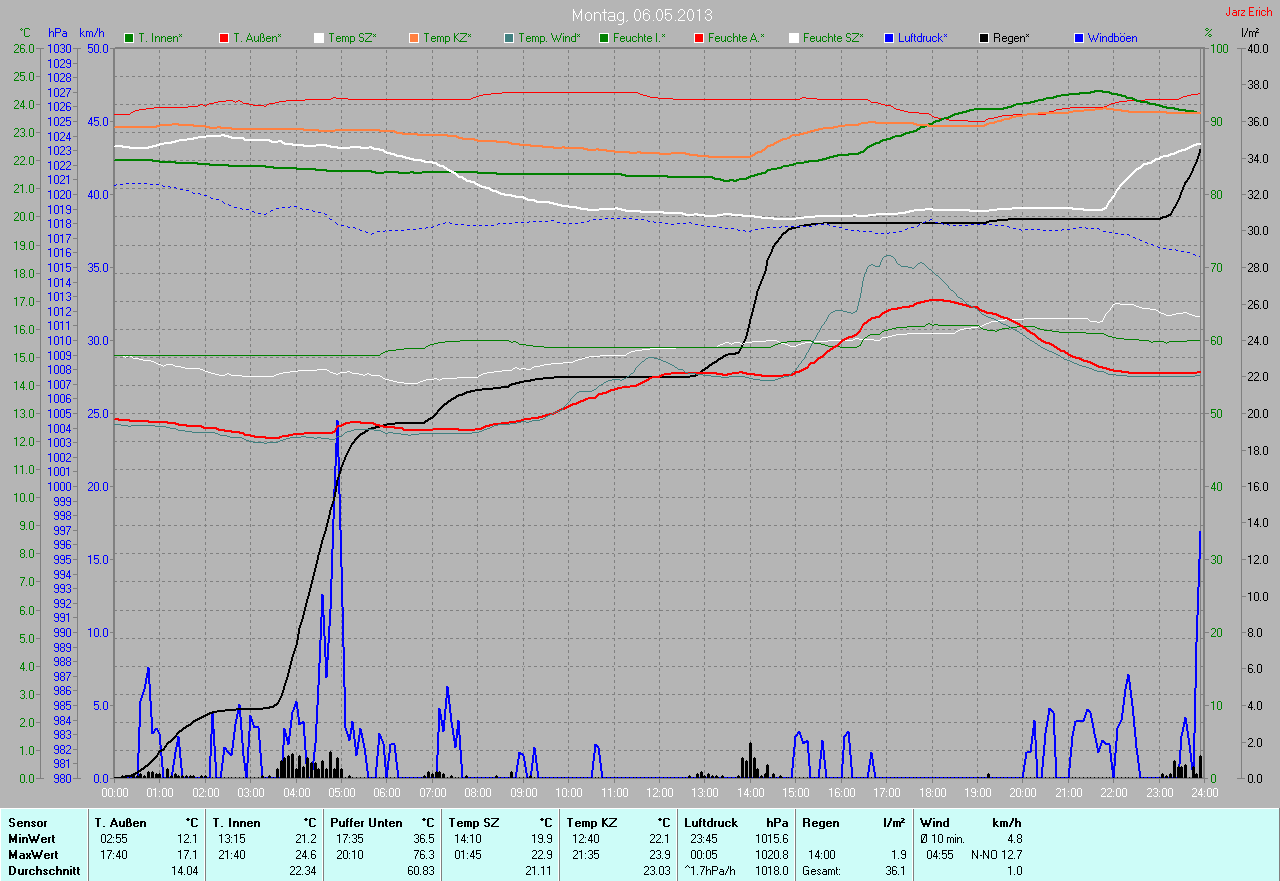Click the chart title 'Montag, 06.05.2013'
This screenshot has width=1280, height=881.
642,15
